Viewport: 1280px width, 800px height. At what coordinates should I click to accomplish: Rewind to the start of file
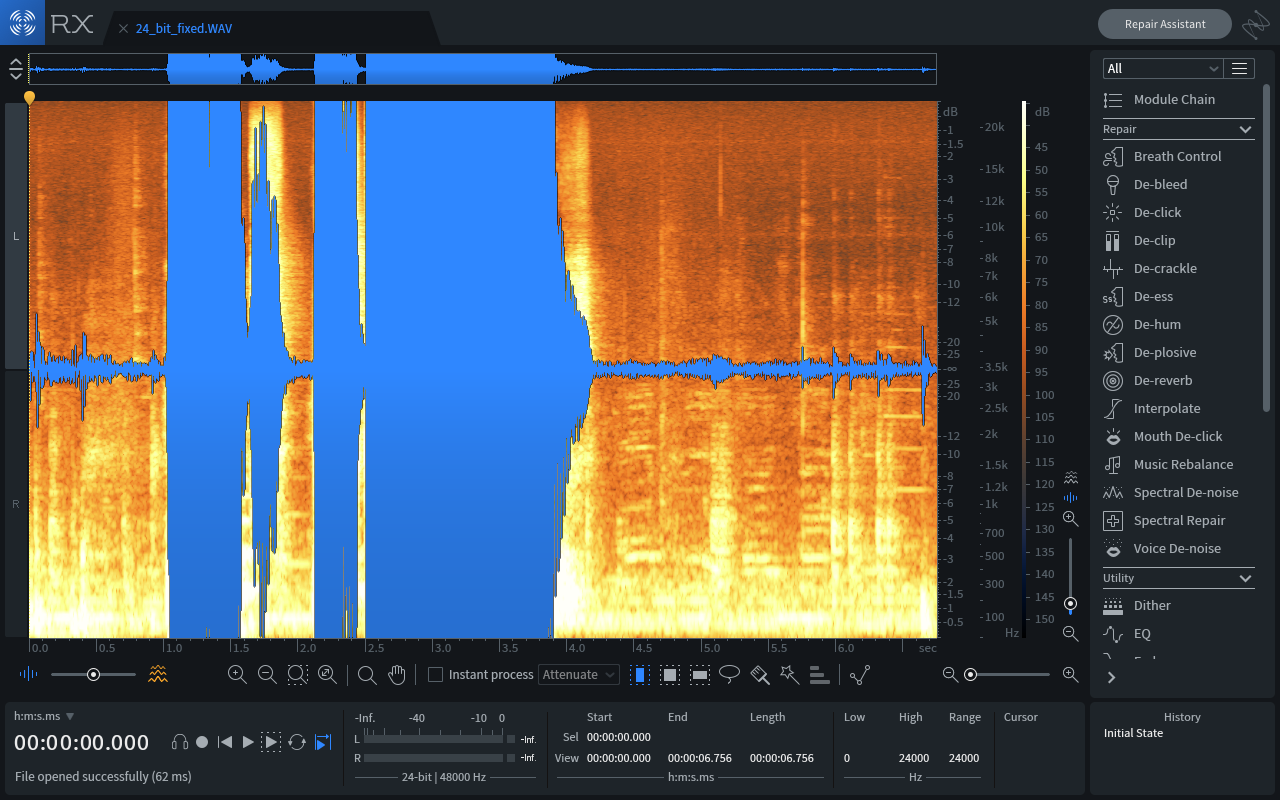tap(225, 742)
